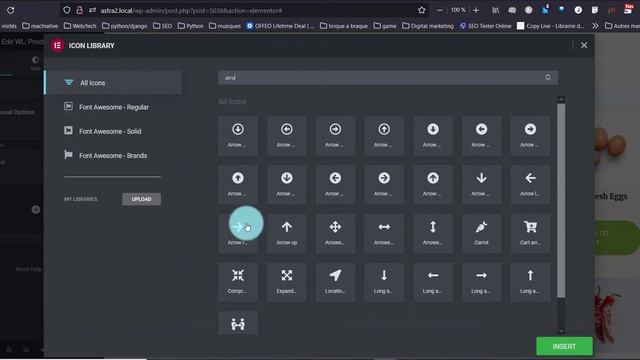Screen dimensions: 640x360
Task: Choose the highlighted Arrow right icon
Action: pyautogui.click(x=238, y=233)
